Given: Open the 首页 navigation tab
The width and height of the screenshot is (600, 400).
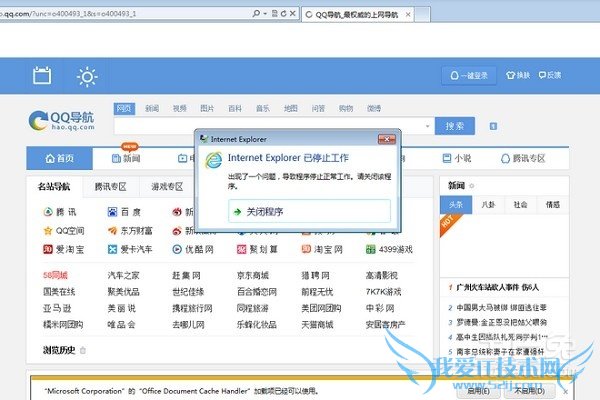Looking at the screenshot, I should pyautogui.click(x=60, y=158).
